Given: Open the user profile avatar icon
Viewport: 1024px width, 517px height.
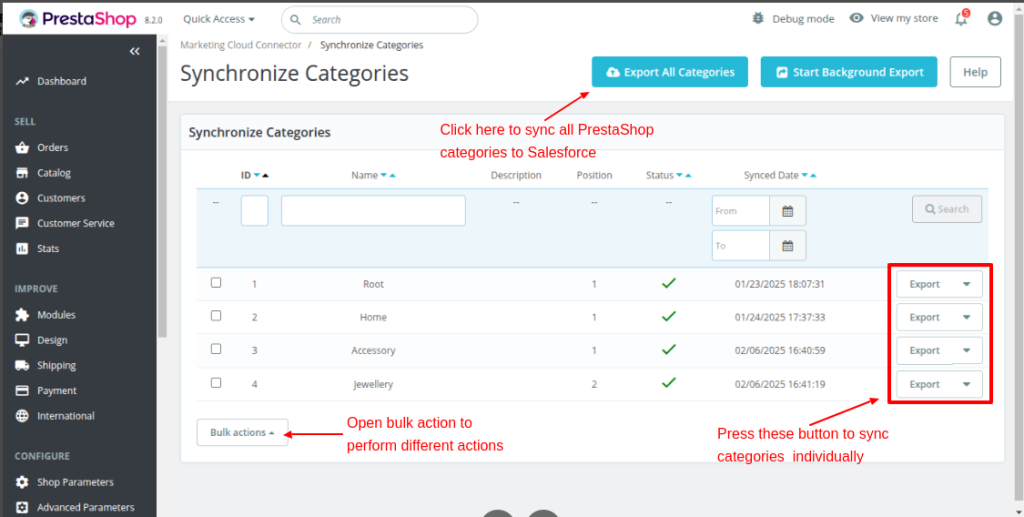Looking at the screenshot, I should [995, 18].
